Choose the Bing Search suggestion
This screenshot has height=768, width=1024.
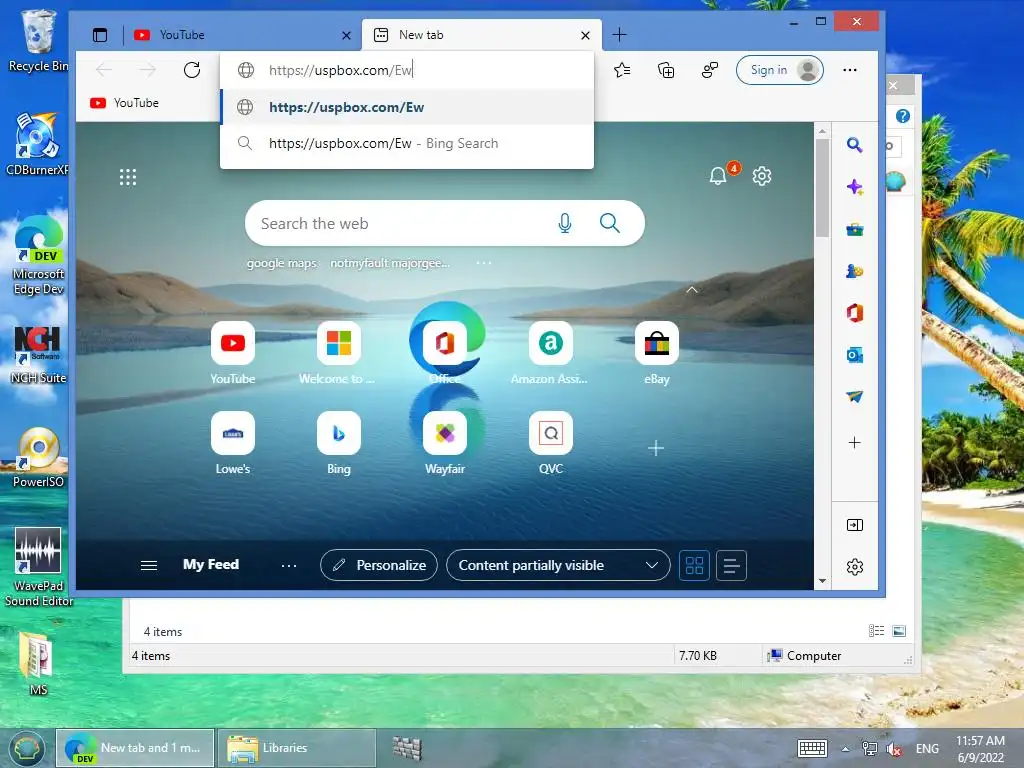coord(406,143)
